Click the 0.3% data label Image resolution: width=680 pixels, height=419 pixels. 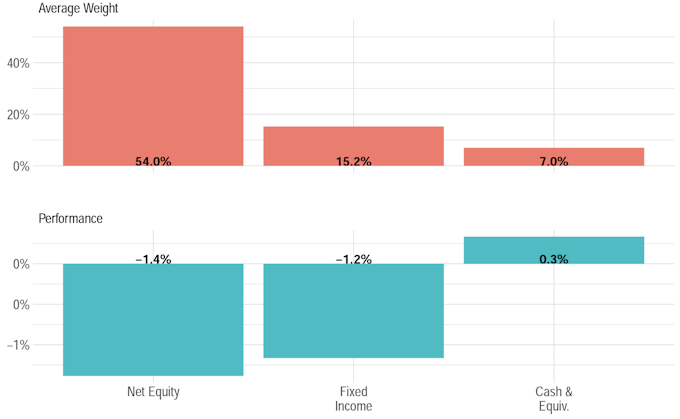point(554,259)
